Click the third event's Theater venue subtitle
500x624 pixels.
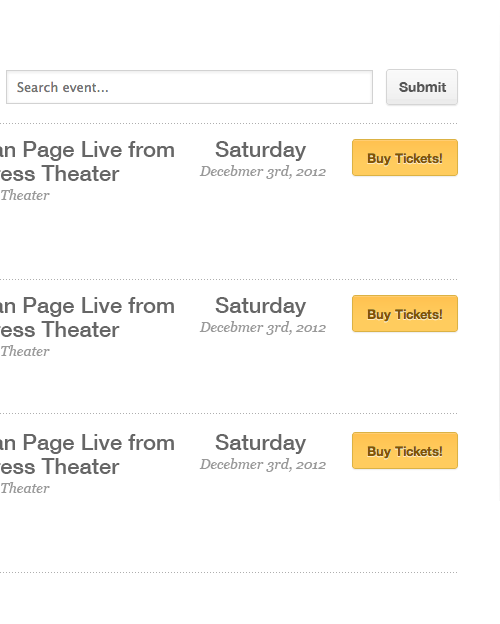[25, 488]
